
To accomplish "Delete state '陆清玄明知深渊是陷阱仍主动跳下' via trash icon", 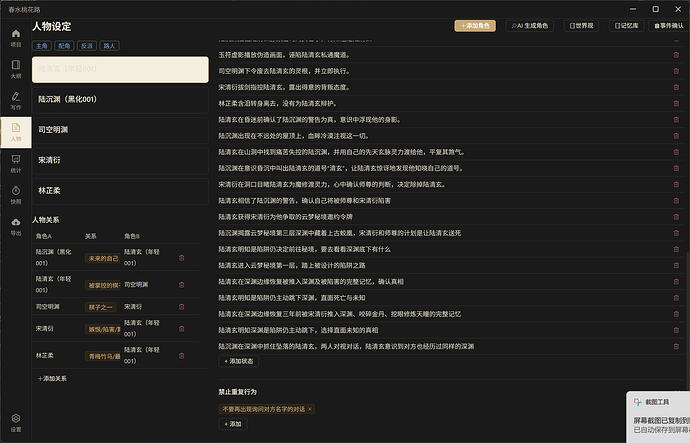I will tap(676, 330).
